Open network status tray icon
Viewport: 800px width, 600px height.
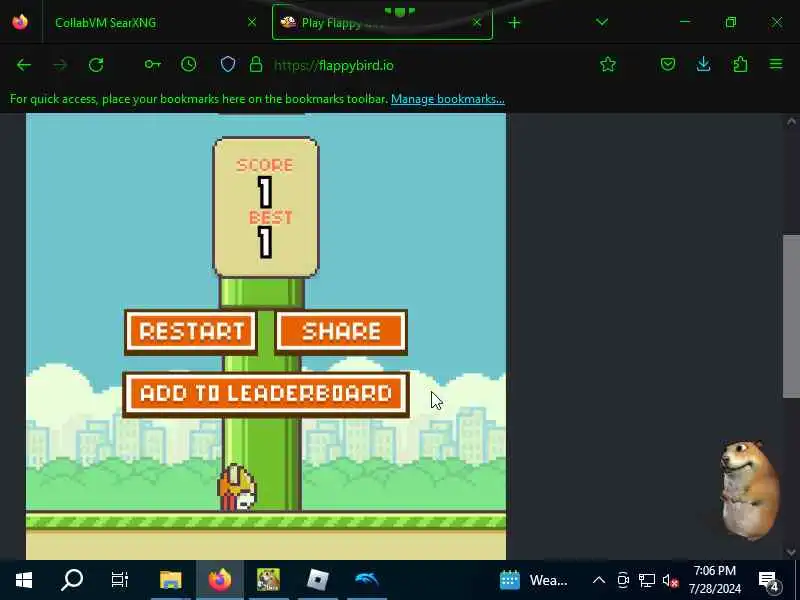(646, 580)
